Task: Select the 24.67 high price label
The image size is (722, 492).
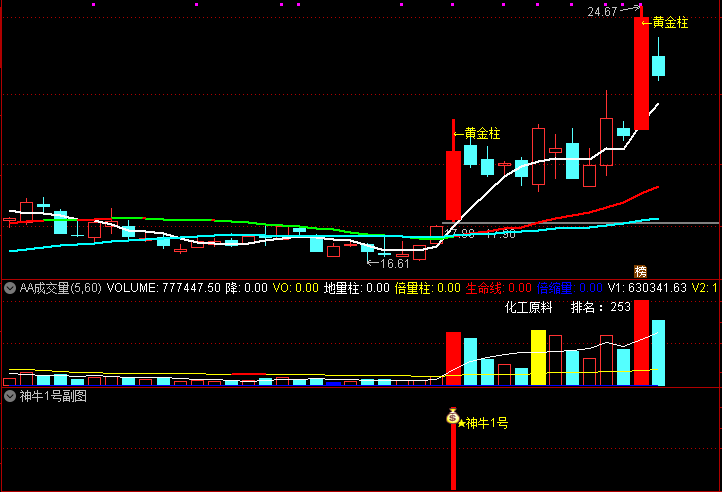Action: click(x=602, y=12)
